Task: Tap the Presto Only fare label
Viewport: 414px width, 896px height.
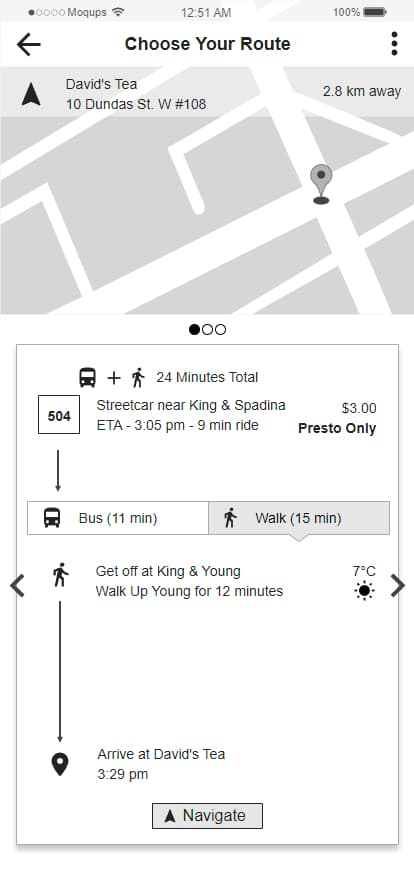Action: pyautogui.click(x=337, y=429)
